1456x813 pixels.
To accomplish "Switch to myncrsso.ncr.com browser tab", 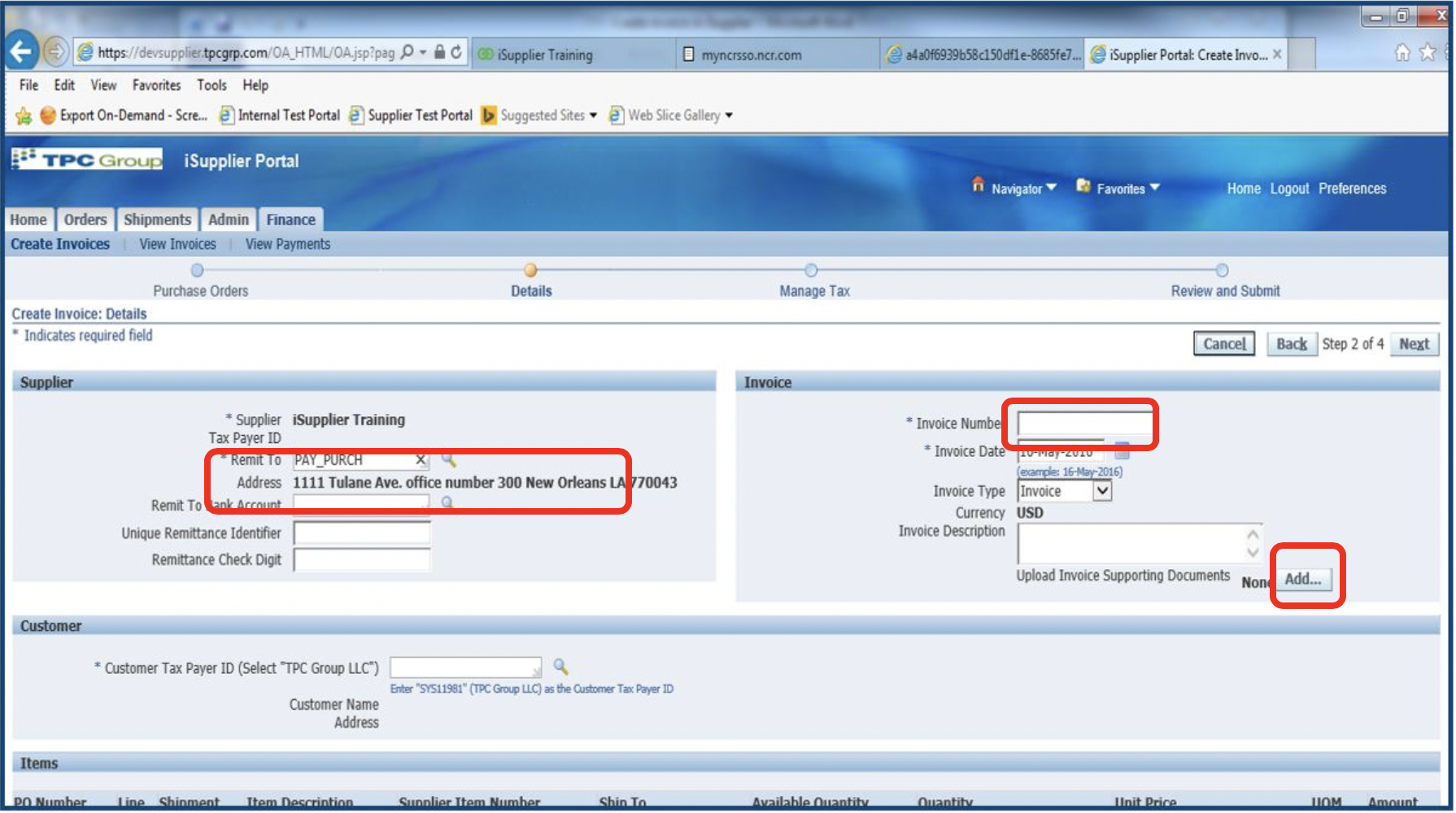I will coord(778,54).
